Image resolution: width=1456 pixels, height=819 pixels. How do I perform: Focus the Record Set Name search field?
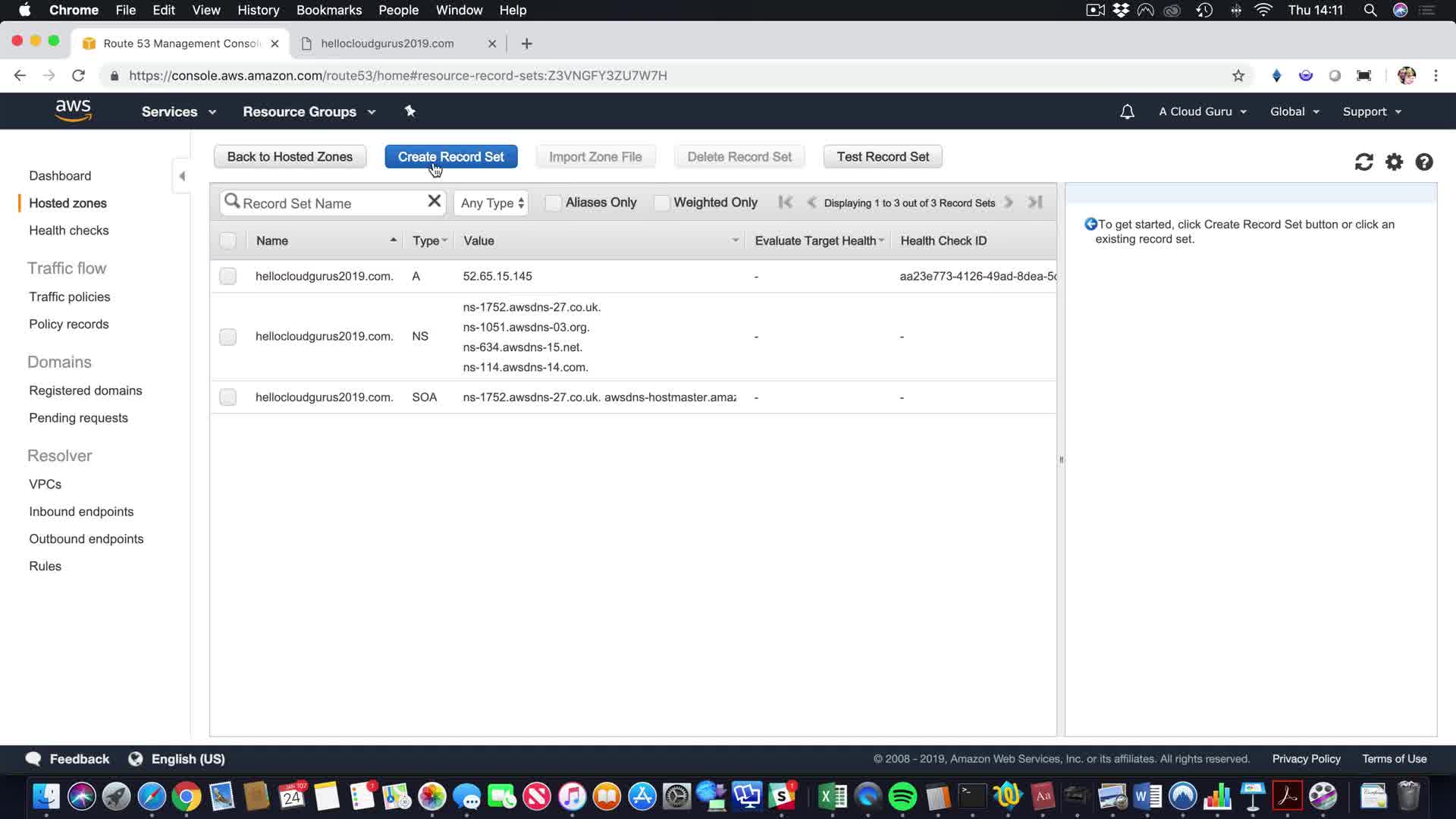[x=330, y=203]
